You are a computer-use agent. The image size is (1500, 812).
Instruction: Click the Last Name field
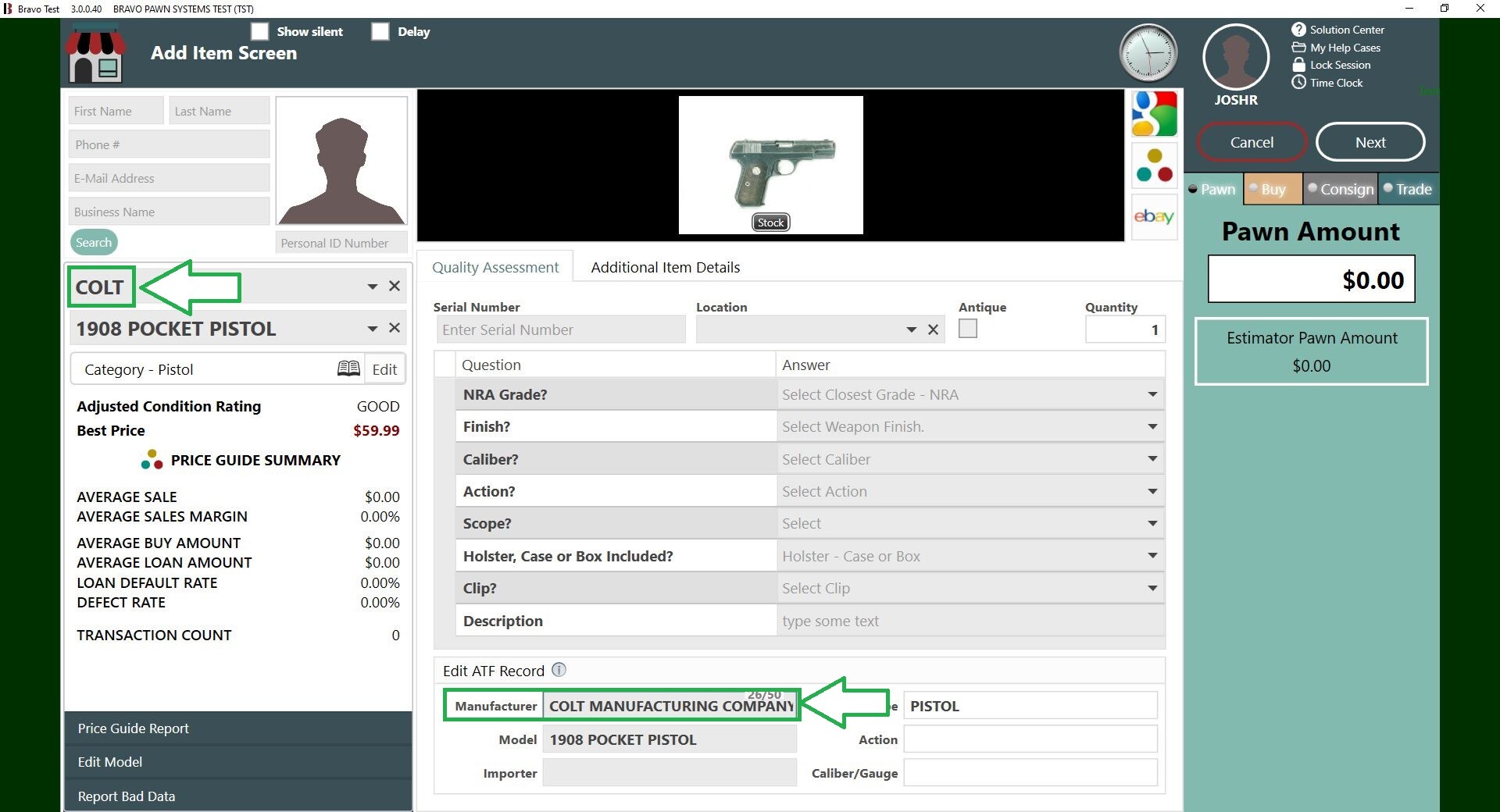(x=219, y=111)
